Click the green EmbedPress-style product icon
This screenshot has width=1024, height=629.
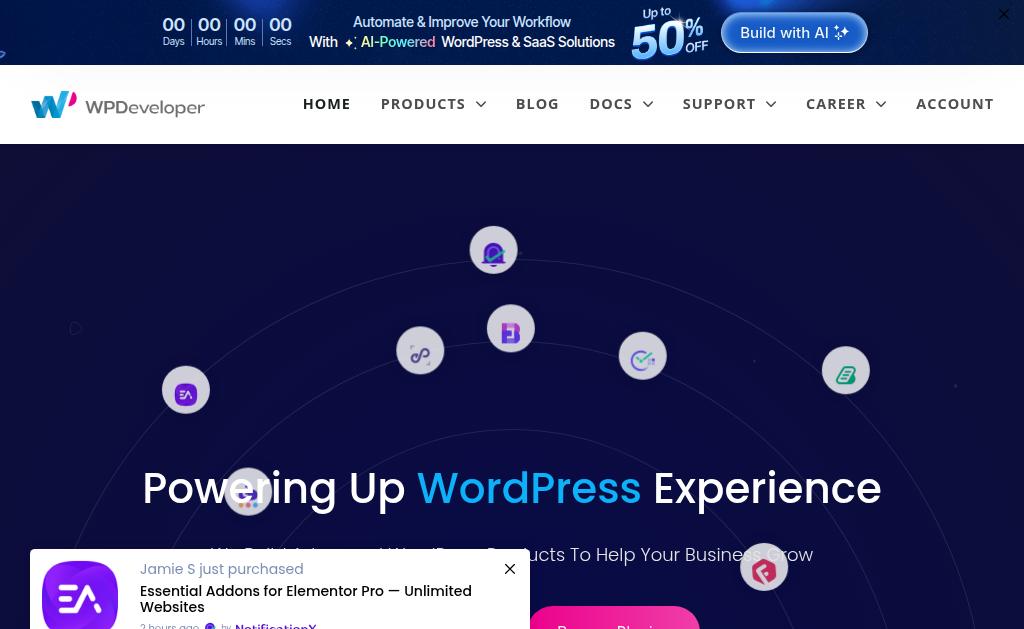[846, 370]
